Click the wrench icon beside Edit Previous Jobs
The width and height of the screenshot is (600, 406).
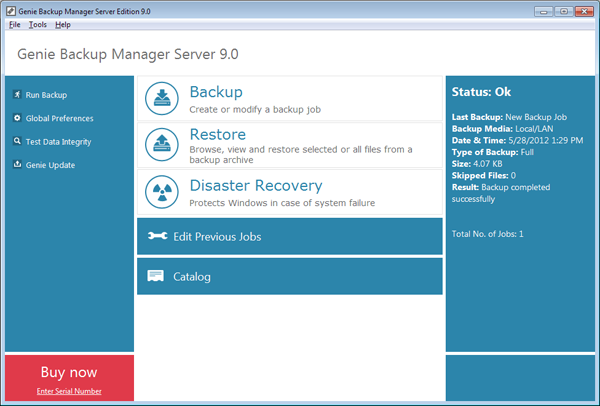pos(157,236)
